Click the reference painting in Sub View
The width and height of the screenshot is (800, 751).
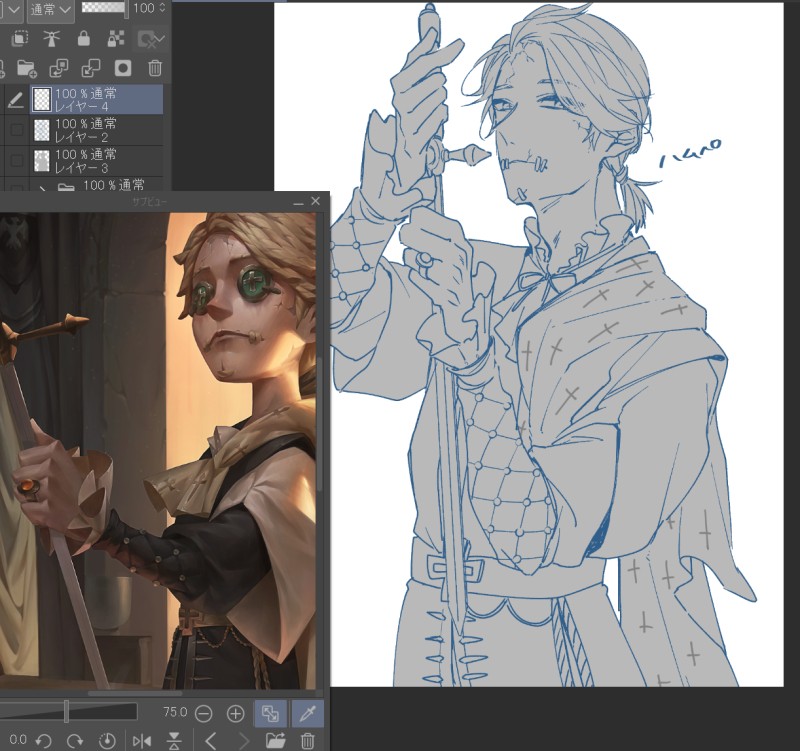pos(158,452)
